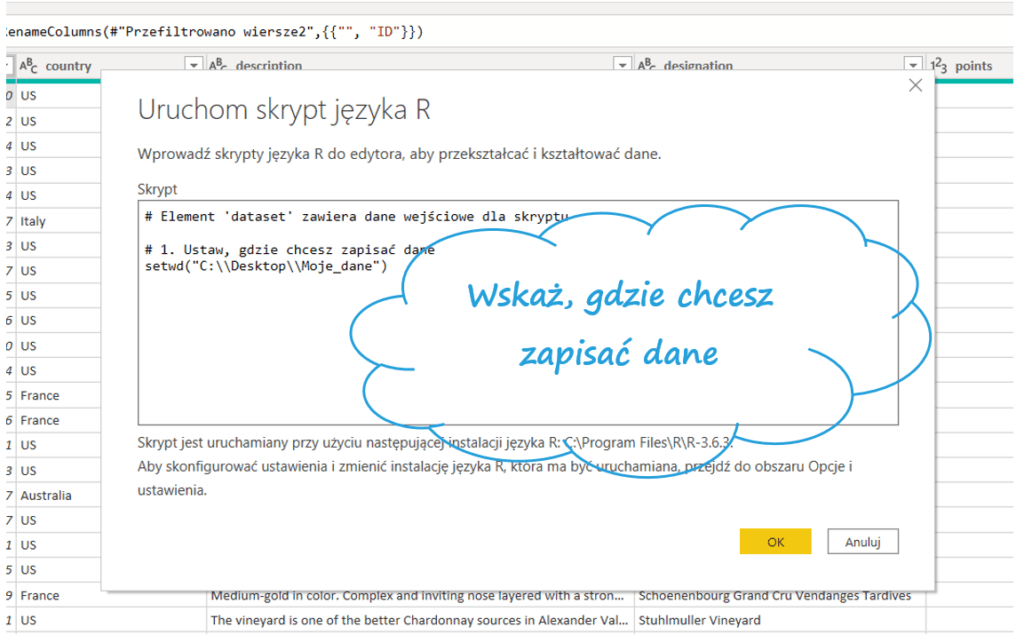Open the country column filter dropdown
This screenshot has width=1024, height=635.
[194, 66]
